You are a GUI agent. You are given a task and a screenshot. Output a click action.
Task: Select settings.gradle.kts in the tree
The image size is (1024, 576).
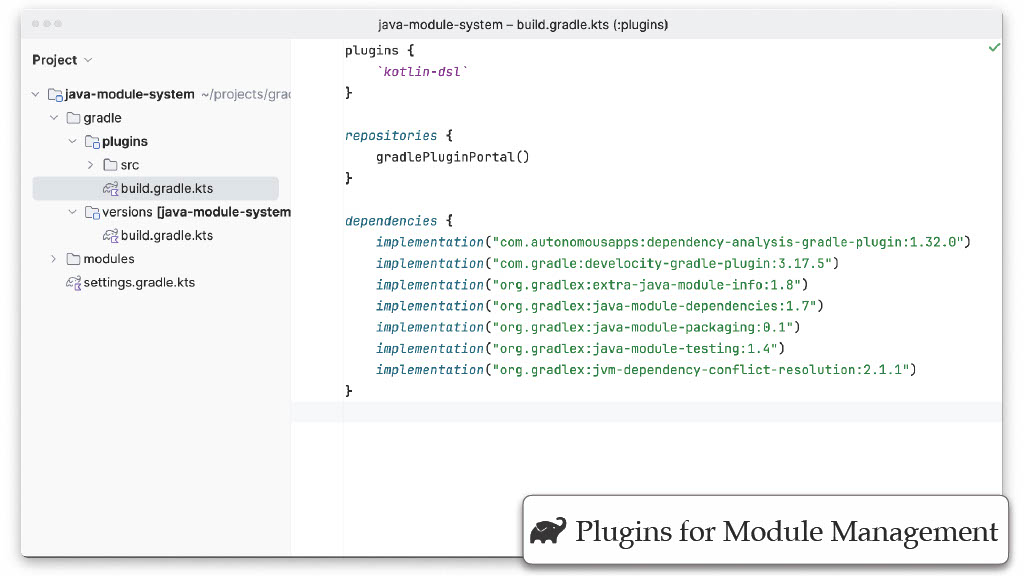(x=139, y=283)
